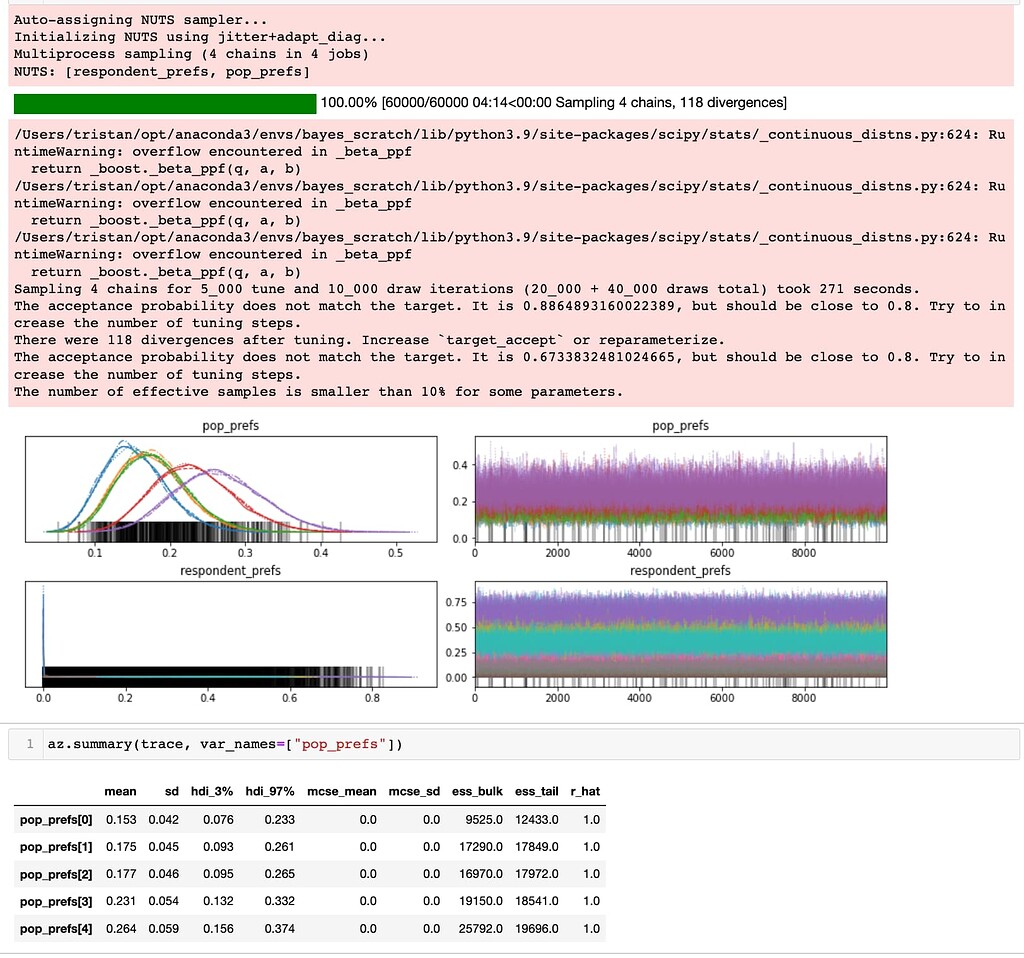This screenshot has height=958, width=1024.
Task: Click the "hdi_3%" column header
Action: pos(211,791)
